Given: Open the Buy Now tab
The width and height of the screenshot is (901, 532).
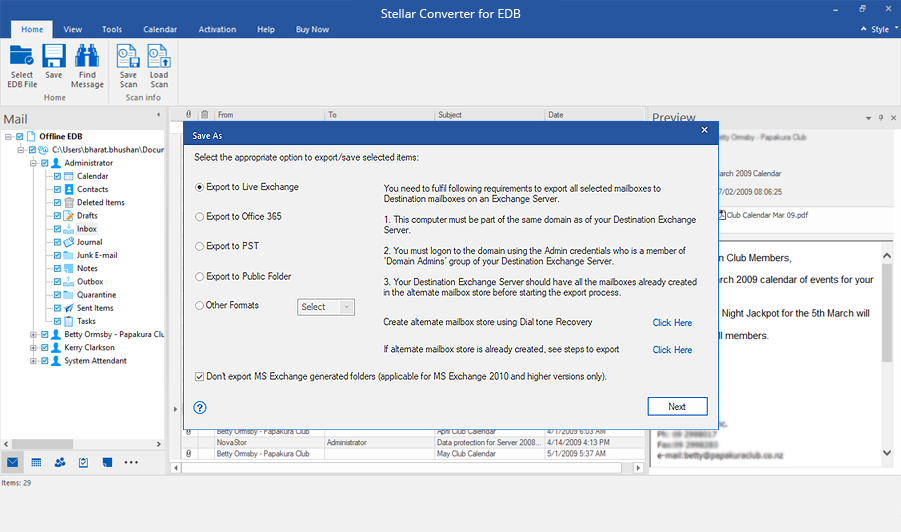Looking at the screenshot, I should point(312,29).
